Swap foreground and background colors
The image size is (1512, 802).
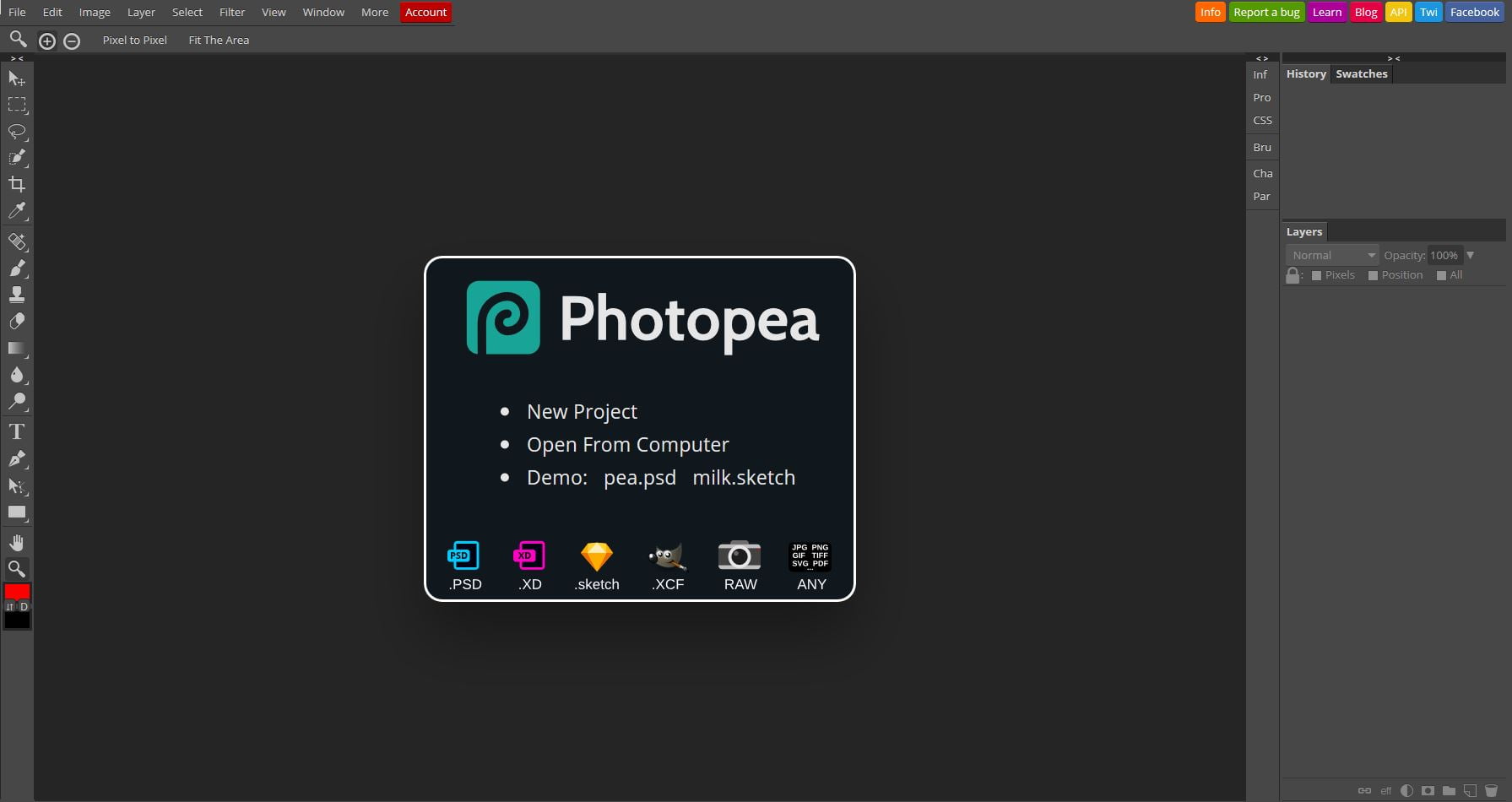(10, 606)
